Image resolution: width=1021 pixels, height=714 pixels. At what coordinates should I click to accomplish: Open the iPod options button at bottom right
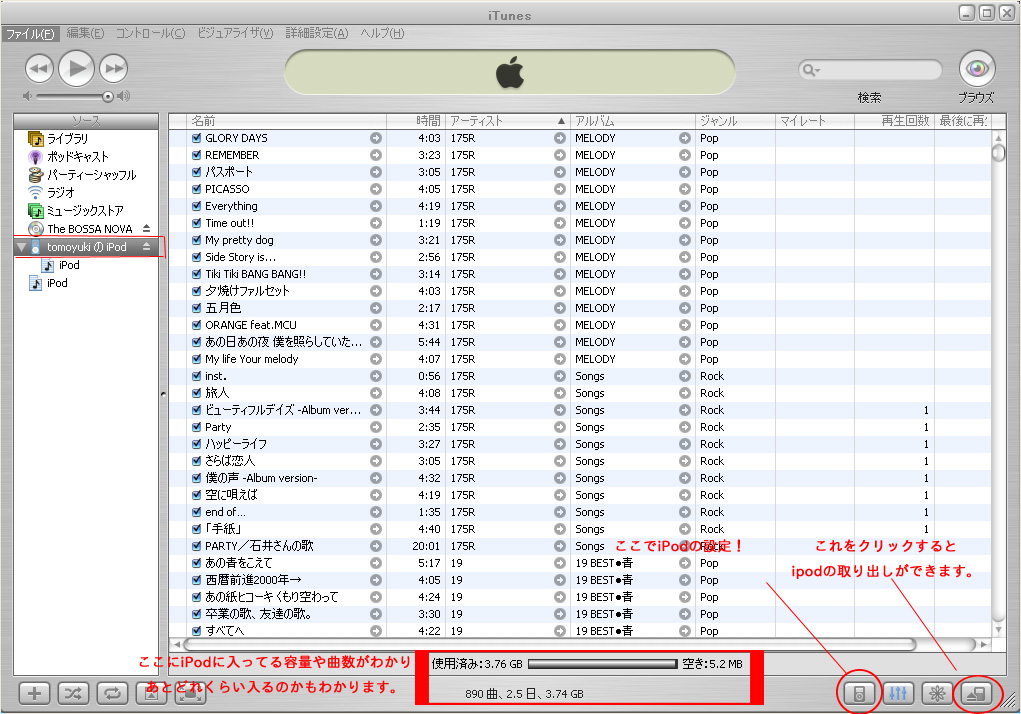click(x=859, y=694)
